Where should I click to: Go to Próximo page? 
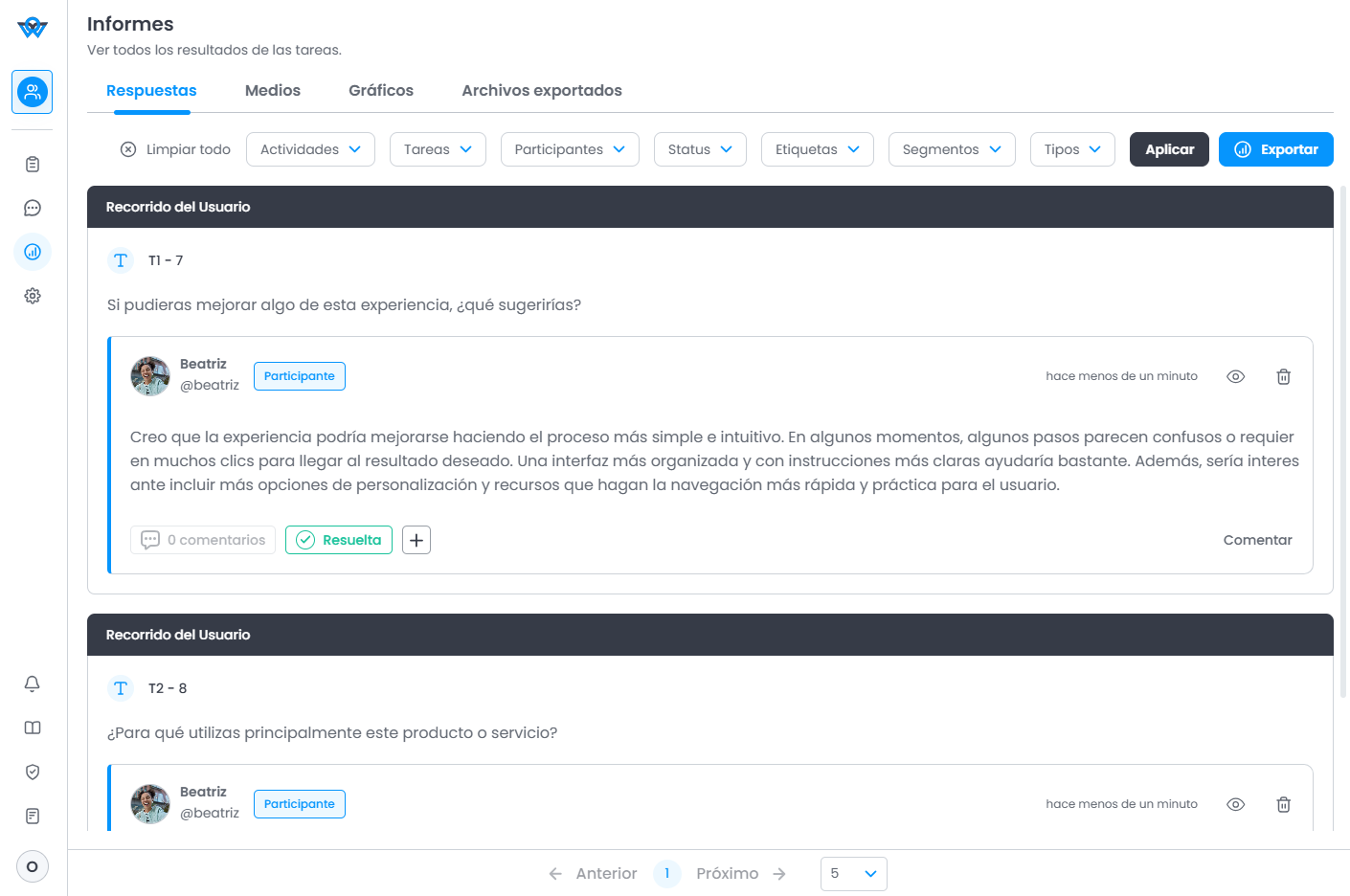click(x=741, y=873)
